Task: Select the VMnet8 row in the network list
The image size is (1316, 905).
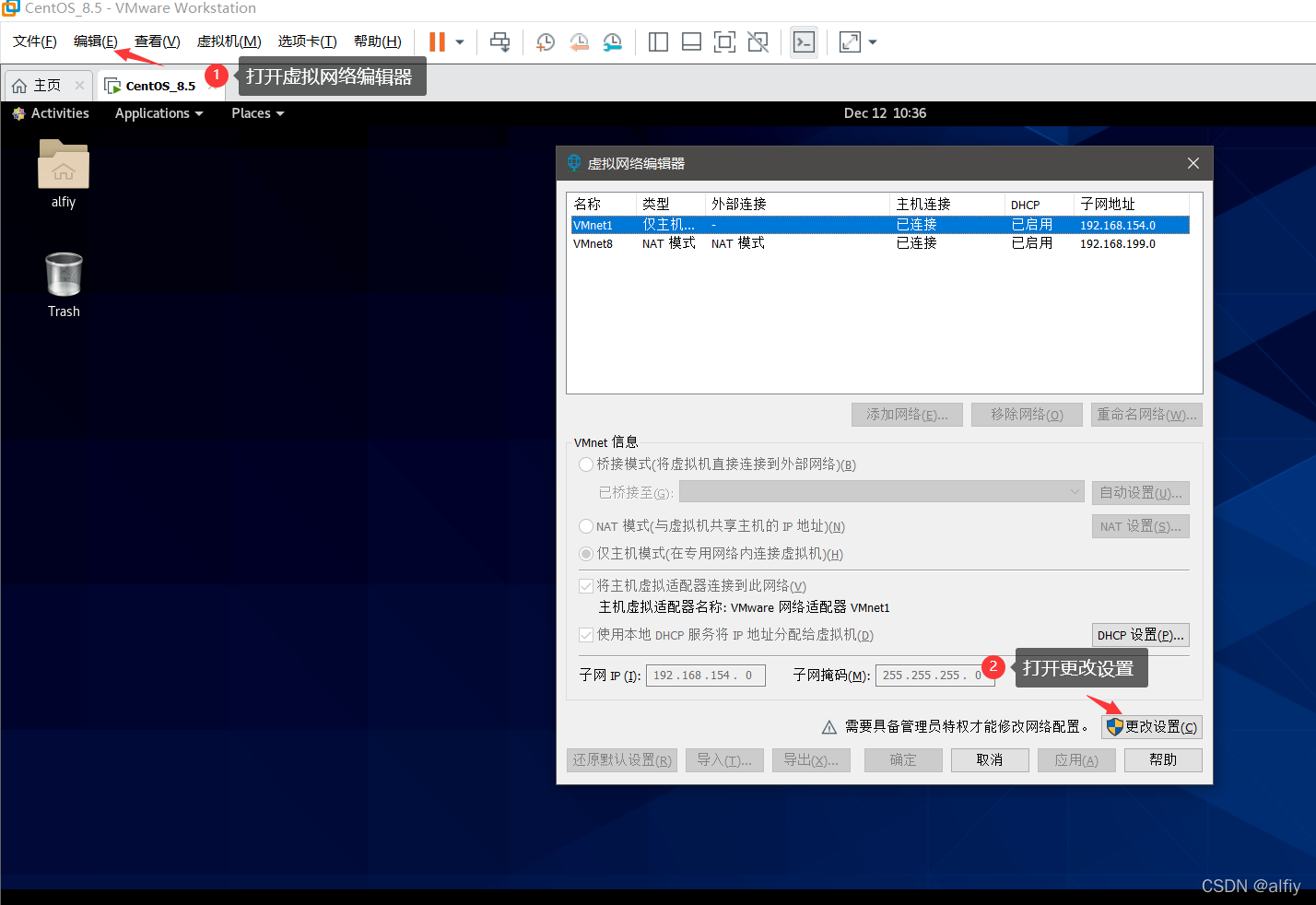Action: (x=880, y=243)
